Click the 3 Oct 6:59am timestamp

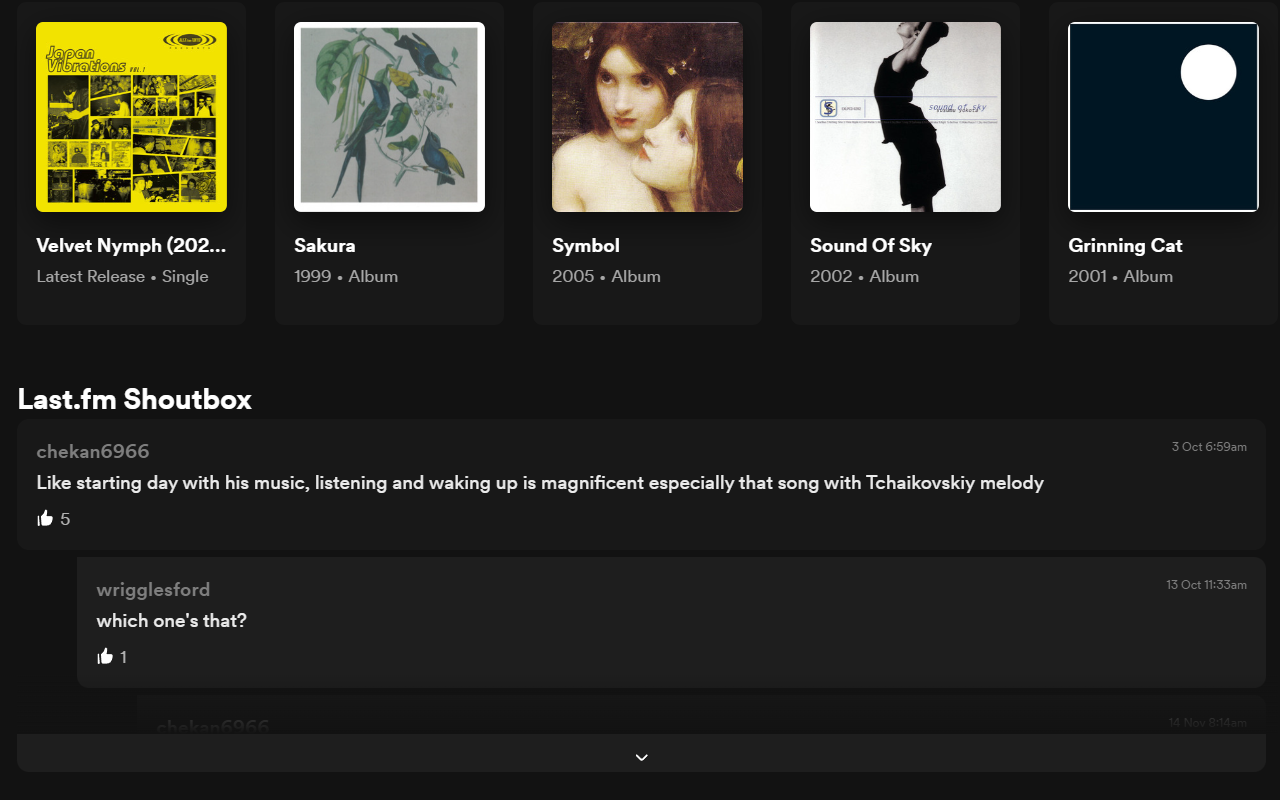[x=1209, y=447]
